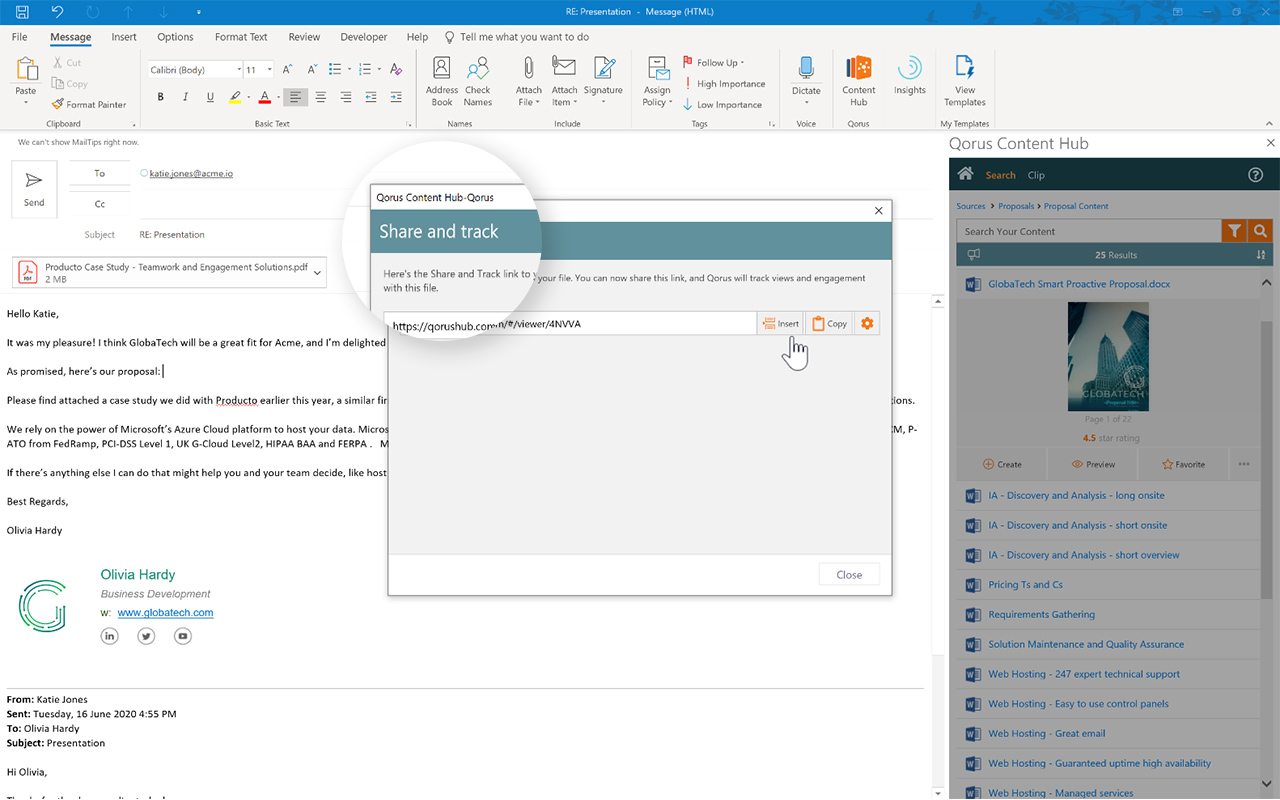The image size is (1280, 800).
Task: Open the Address Book
Action: [x=442, y=81]
